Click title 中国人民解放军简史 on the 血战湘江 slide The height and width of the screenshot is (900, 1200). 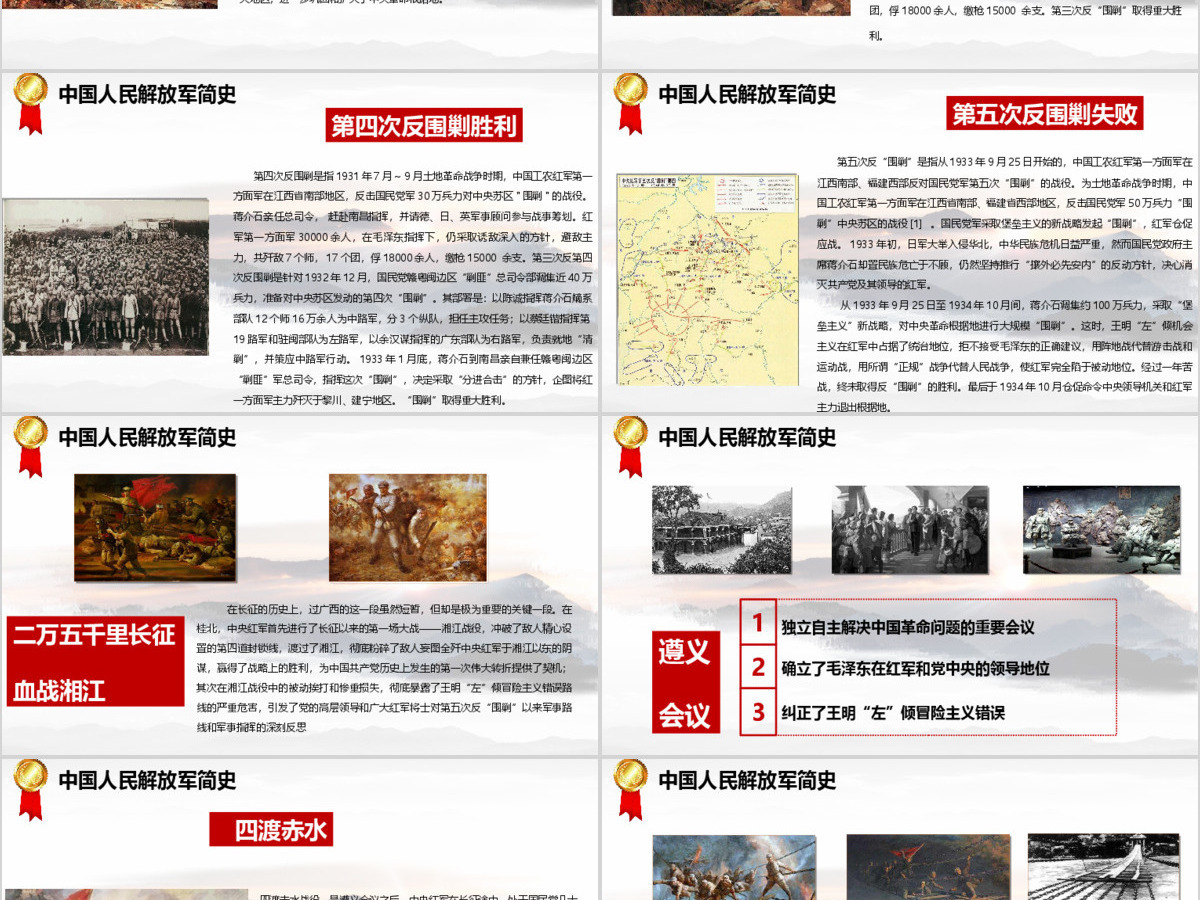click(x=147, y=437)
